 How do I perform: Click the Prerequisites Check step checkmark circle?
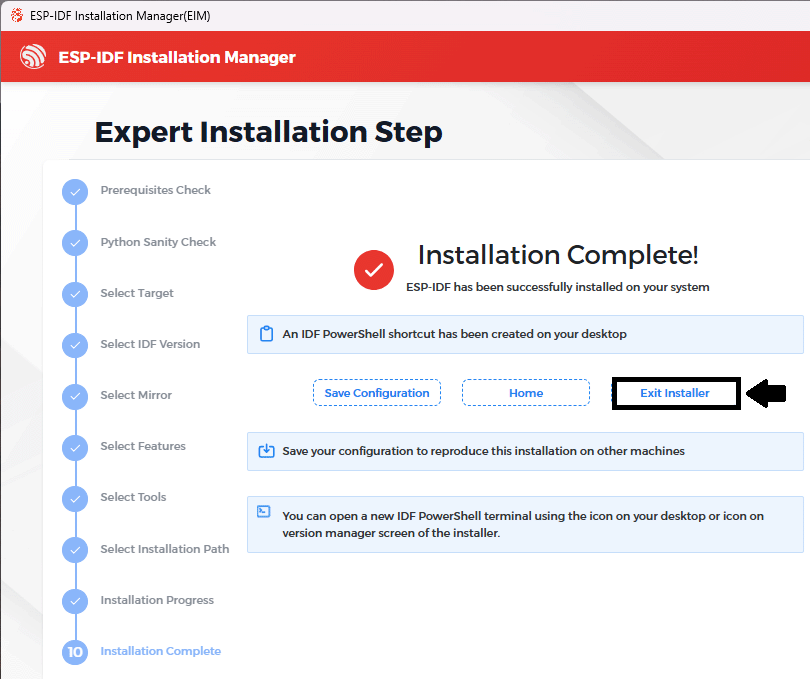(75, 192)
